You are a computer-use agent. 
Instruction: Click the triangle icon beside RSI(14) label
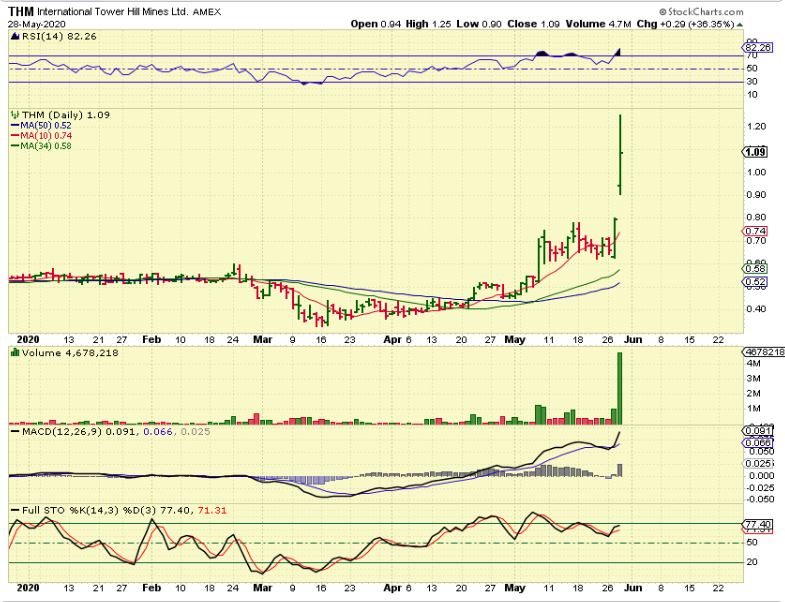15,36
